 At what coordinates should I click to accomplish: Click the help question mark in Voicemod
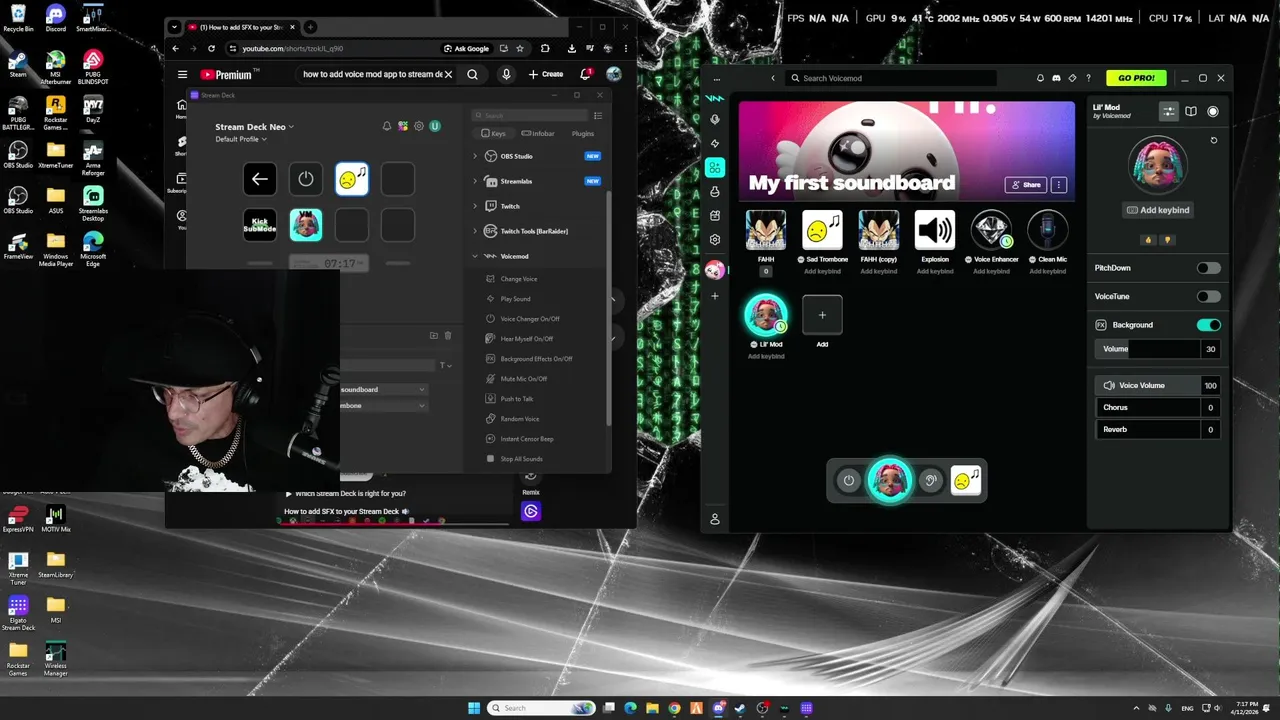coord(1088,78)
